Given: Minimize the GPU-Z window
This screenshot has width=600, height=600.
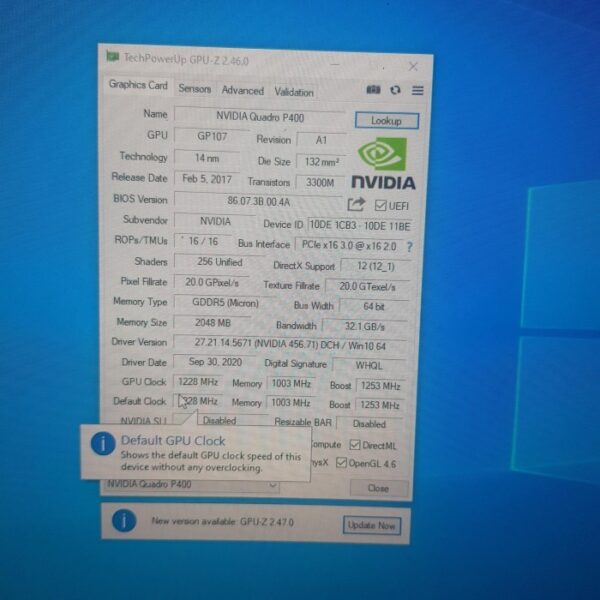Looking at the screenshot, I should 335,64.
